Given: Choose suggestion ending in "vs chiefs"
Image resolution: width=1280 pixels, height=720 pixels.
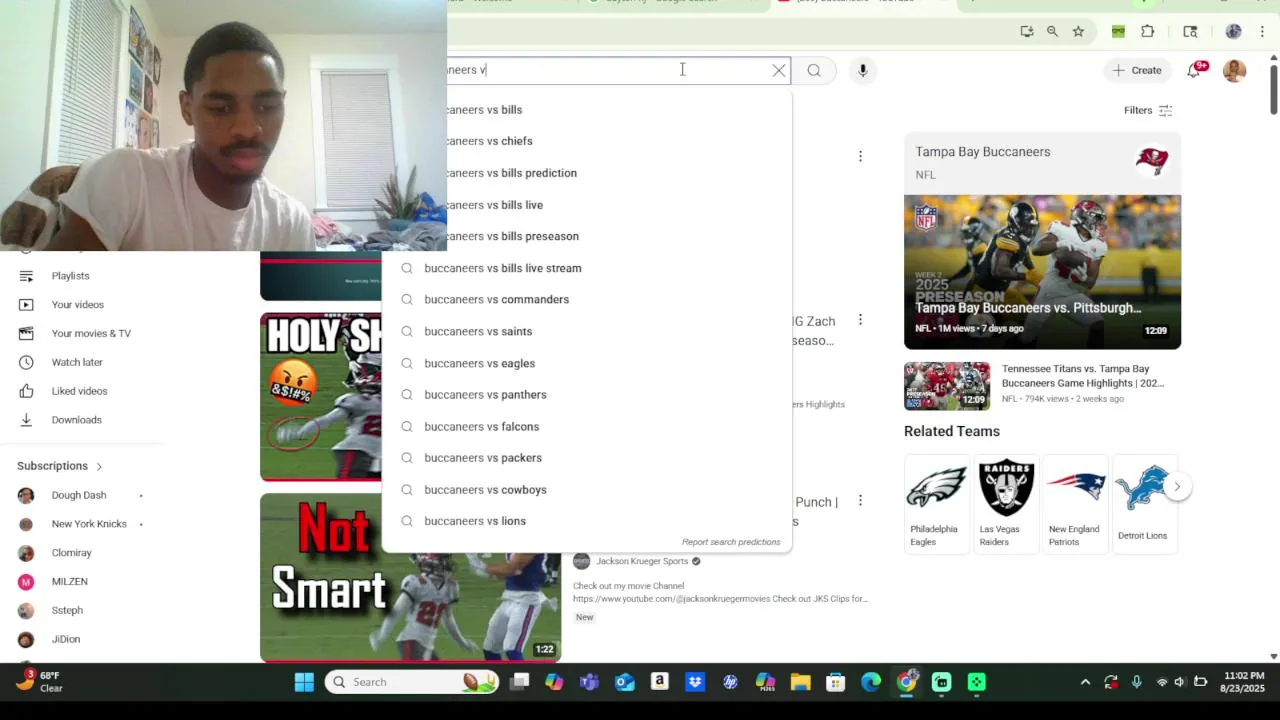Looking at the screenshot, I should click(x=619, y=141).
